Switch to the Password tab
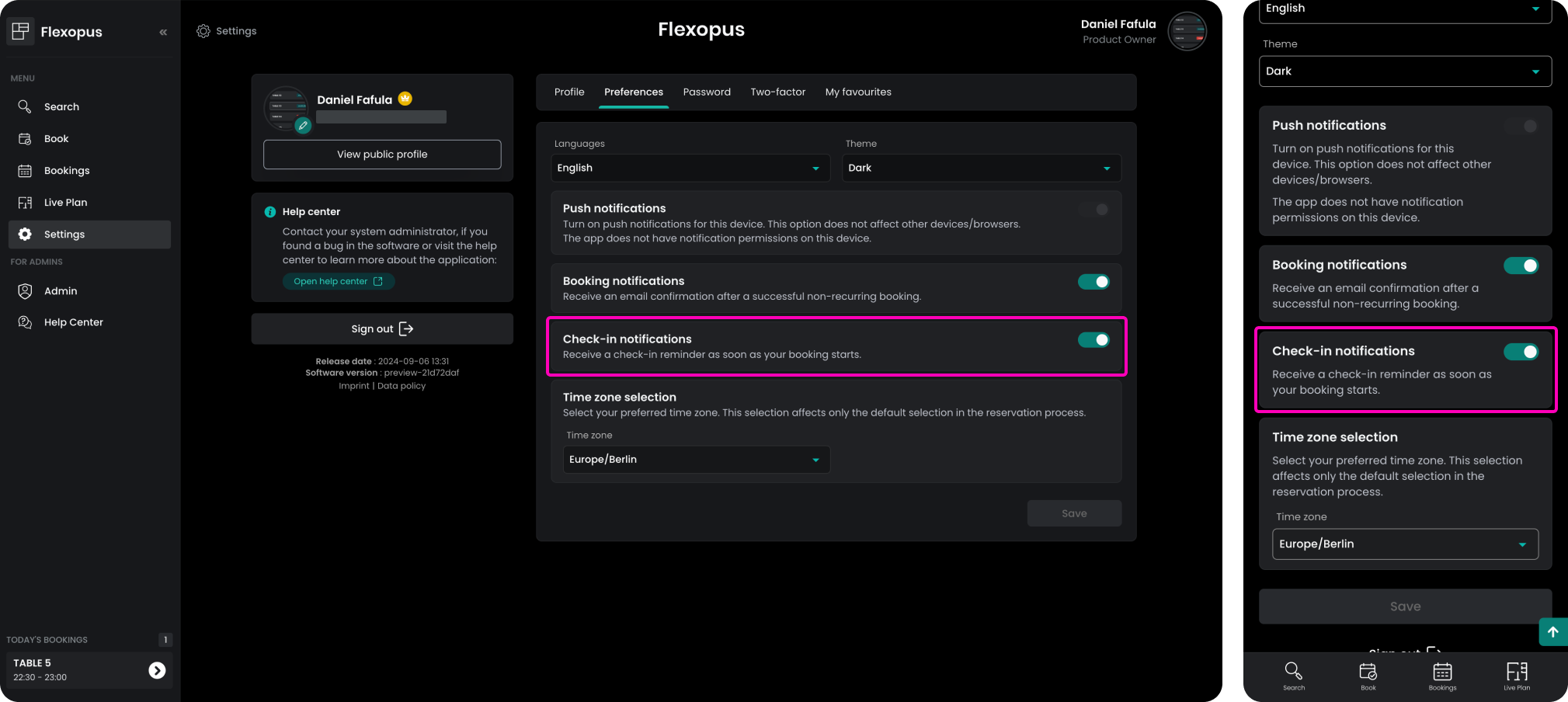 click(706, 92)
